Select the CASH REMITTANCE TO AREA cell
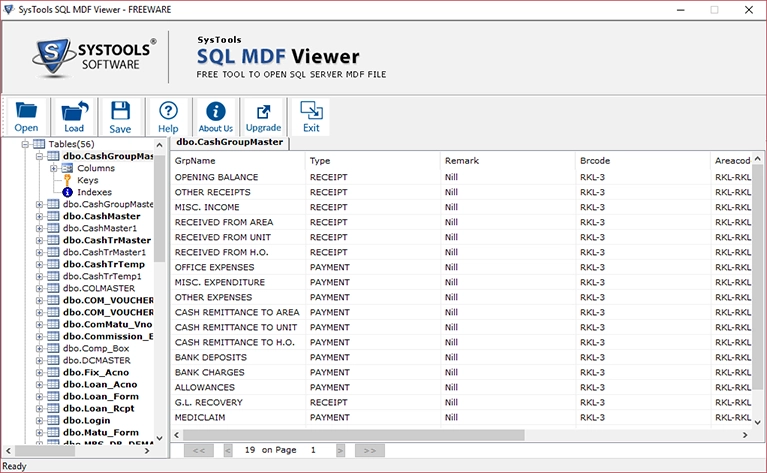This screenshot has height=473, width=767. [238, 313]
